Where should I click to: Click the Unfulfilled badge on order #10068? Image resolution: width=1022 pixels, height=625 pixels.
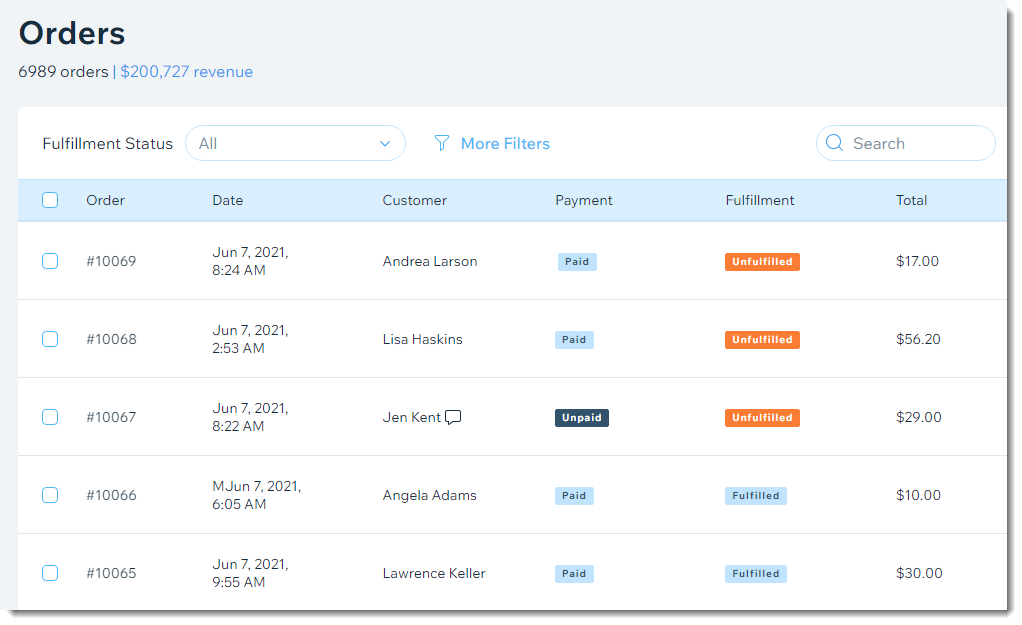coord(762,340)
